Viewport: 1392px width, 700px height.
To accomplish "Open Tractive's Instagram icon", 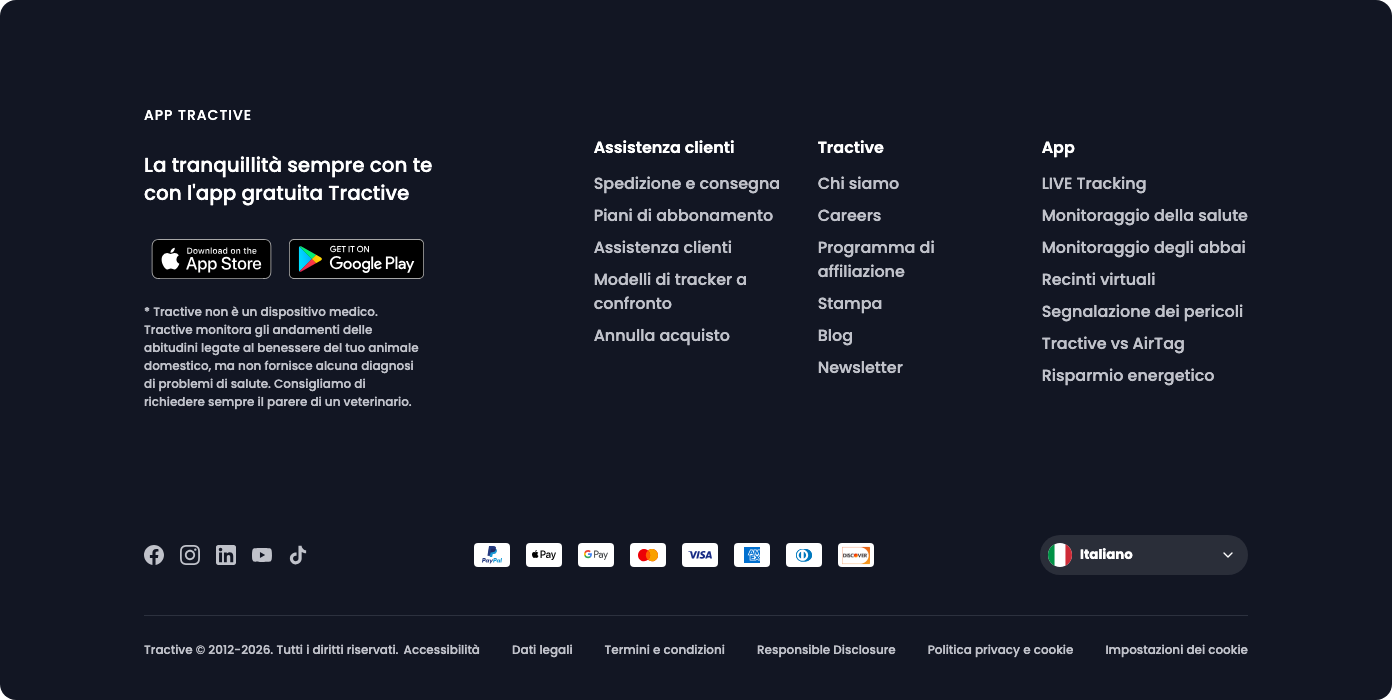I will click(190, 555).
